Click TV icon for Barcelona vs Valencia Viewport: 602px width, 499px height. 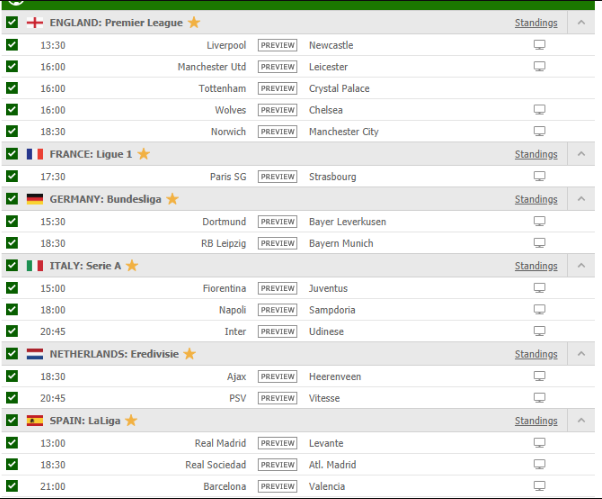pyautogui.click(x=540, y=486)
